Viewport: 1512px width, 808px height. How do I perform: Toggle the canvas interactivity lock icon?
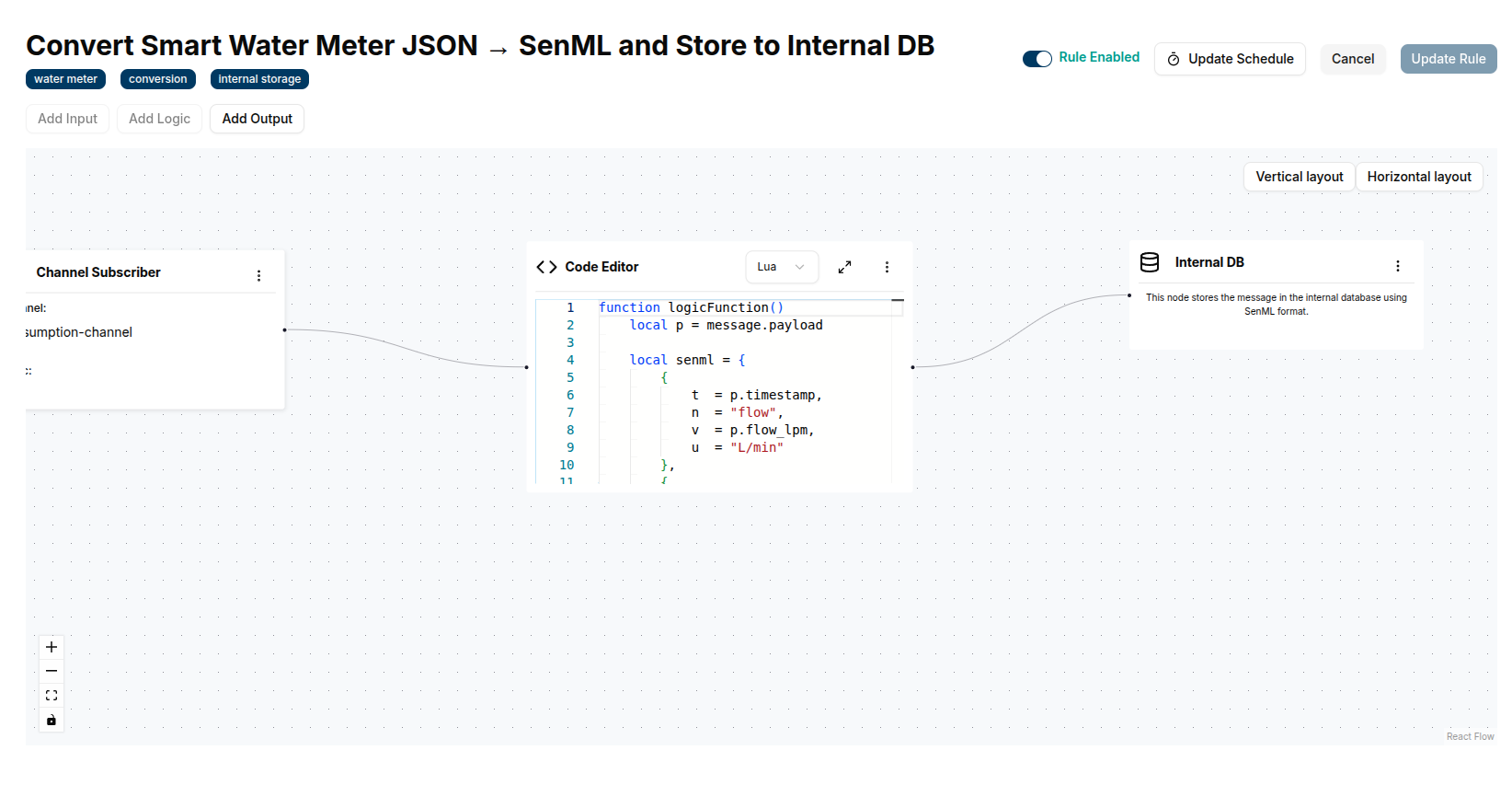coord(52,720)
